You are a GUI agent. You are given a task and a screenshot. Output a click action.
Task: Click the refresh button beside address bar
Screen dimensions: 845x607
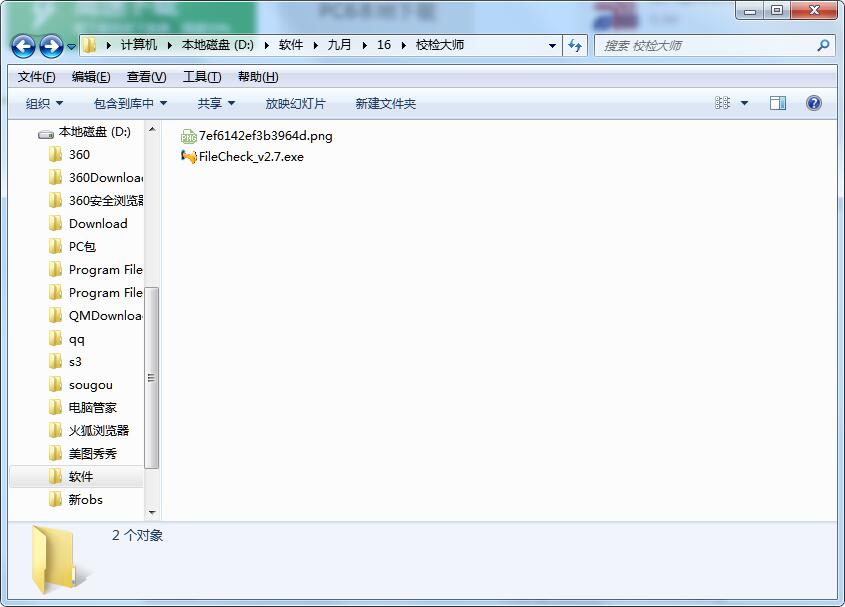coord(575,46)
